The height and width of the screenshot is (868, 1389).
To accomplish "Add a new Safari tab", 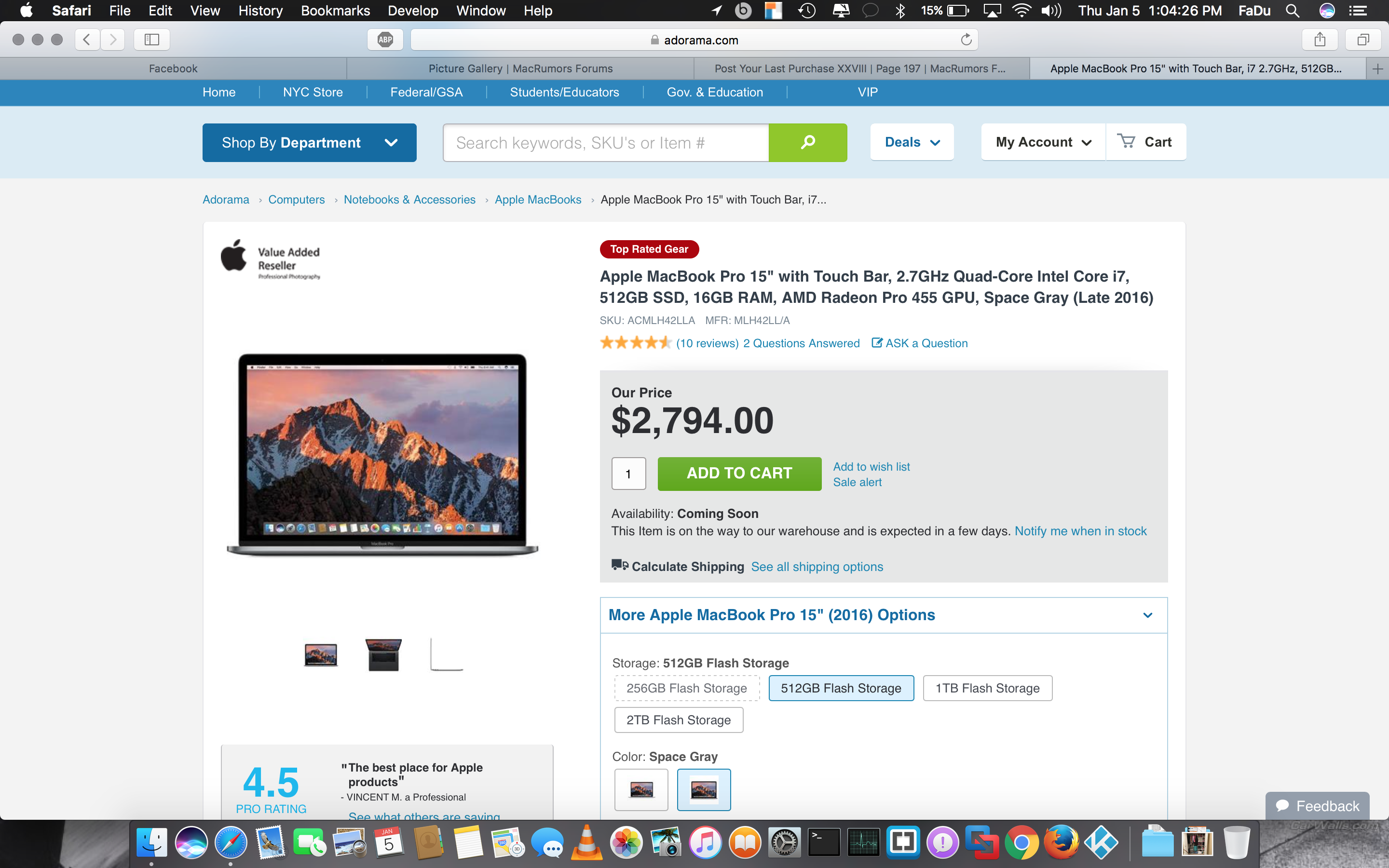I will point(1377,69).
